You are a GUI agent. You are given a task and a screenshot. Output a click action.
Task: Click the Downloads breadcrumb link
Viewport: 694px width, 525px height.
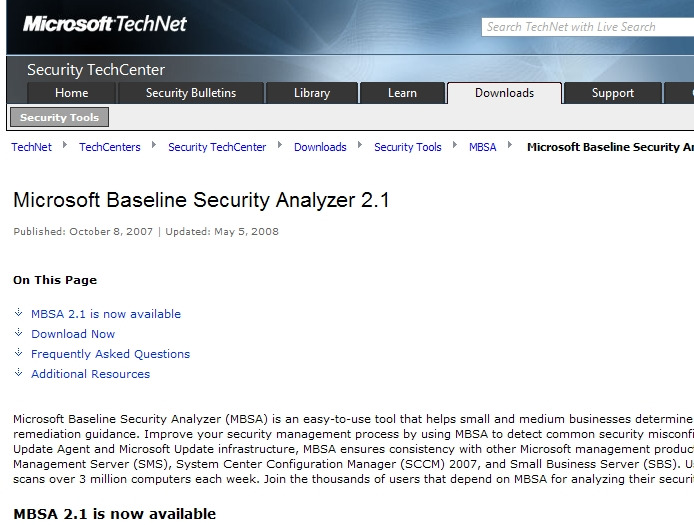click(320, 147)
